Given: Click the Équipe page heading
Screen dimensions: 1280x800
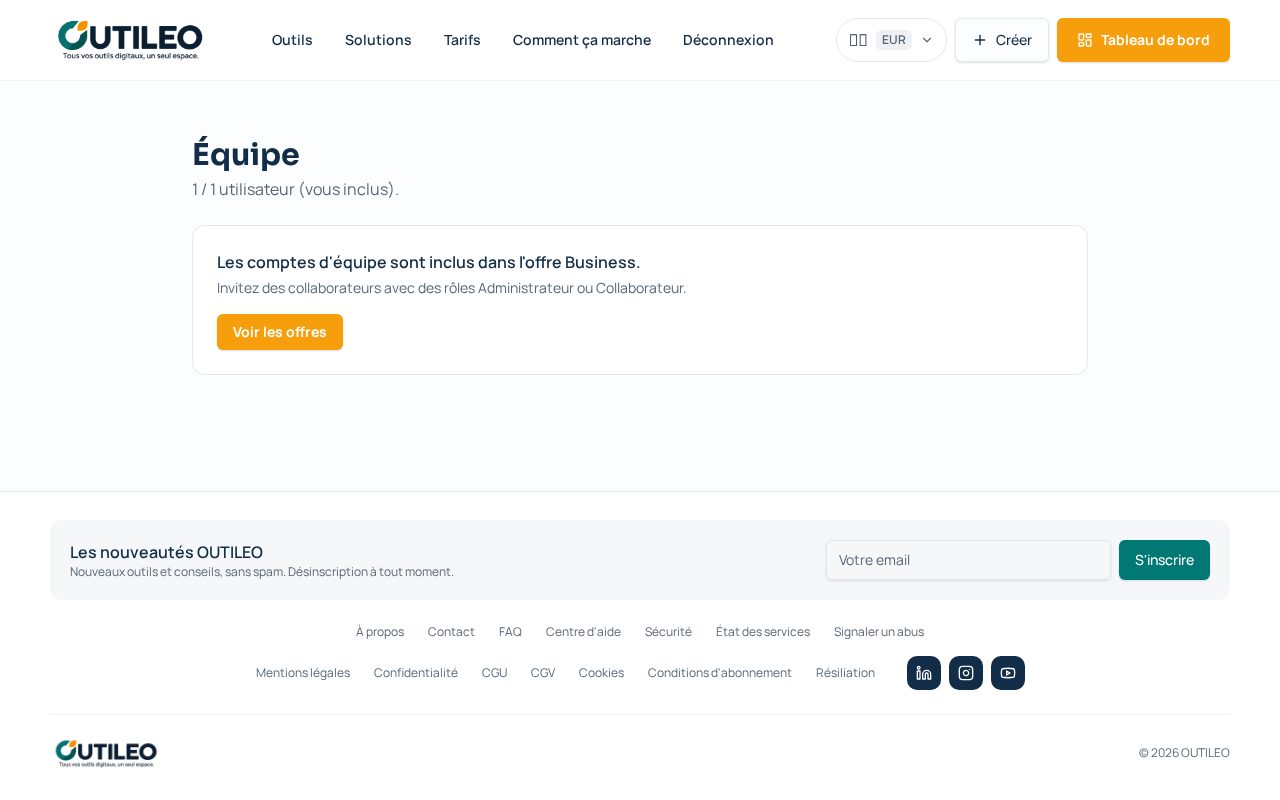Looking at the screenshot, I should click(246, 154).
